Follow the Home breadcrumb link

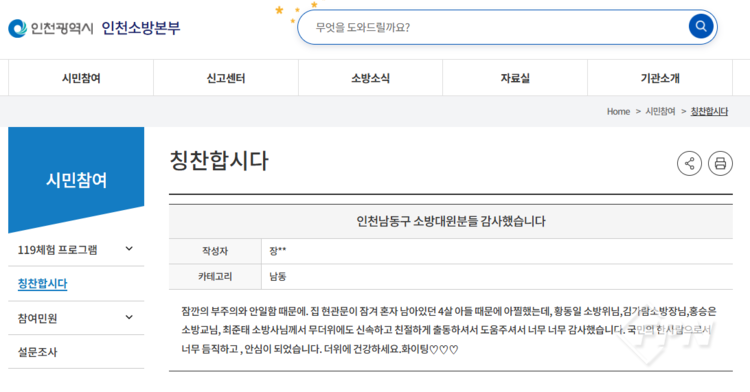pyautogui.click(x=618, y=111)
